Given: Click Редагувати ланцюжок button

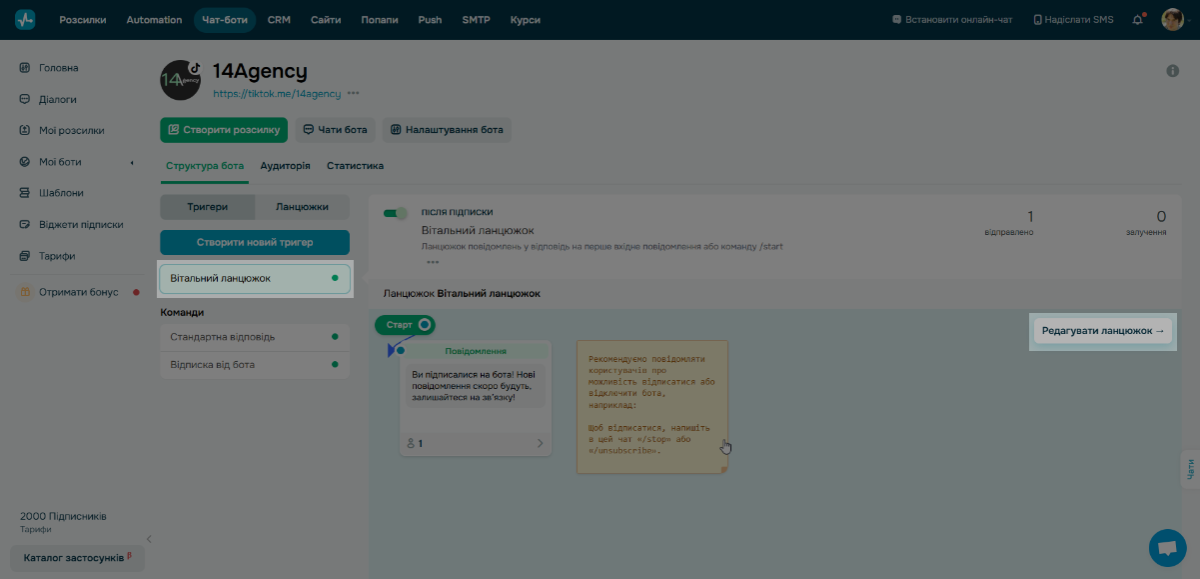Looking at the screenshot, I should [x=1103, y=331].
